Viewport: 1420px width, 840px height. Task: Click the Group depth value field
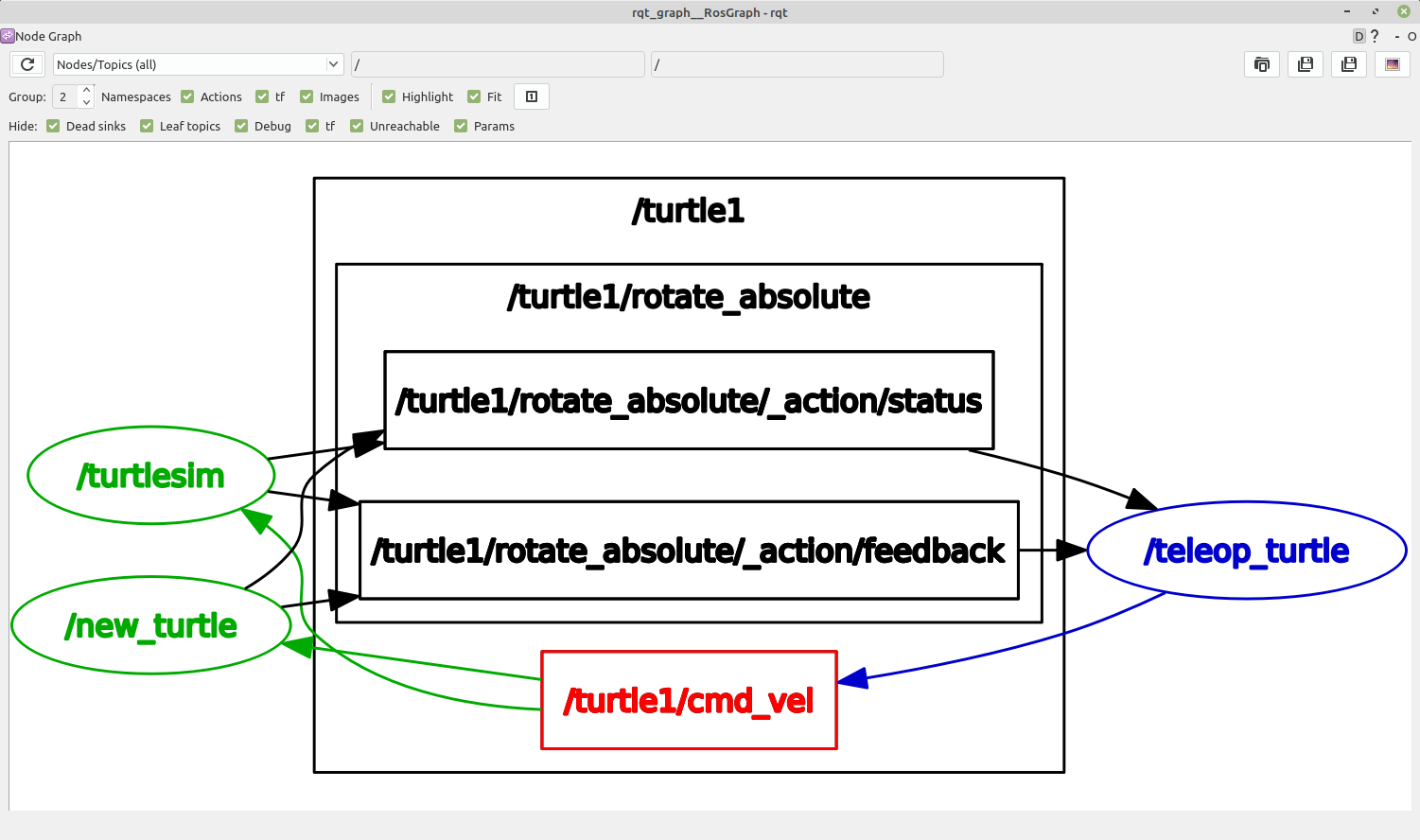pos(65,96)
